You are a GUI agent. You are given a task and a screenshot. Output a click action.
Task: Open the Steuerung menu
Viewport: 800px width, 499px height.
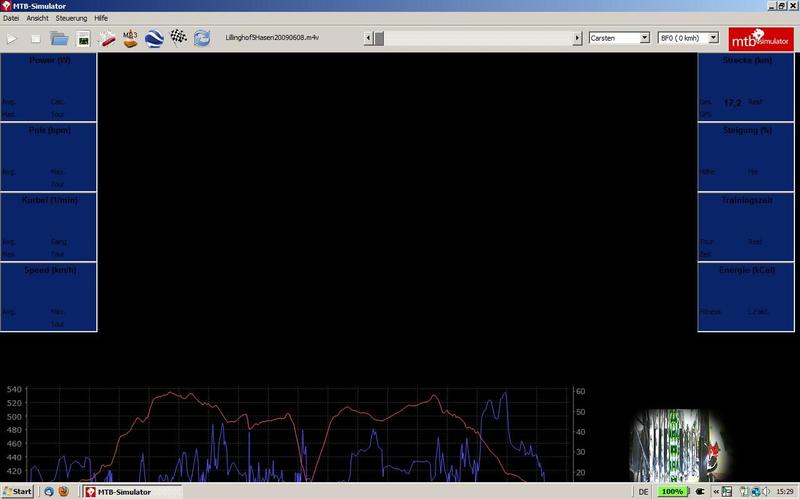point(71,18)
